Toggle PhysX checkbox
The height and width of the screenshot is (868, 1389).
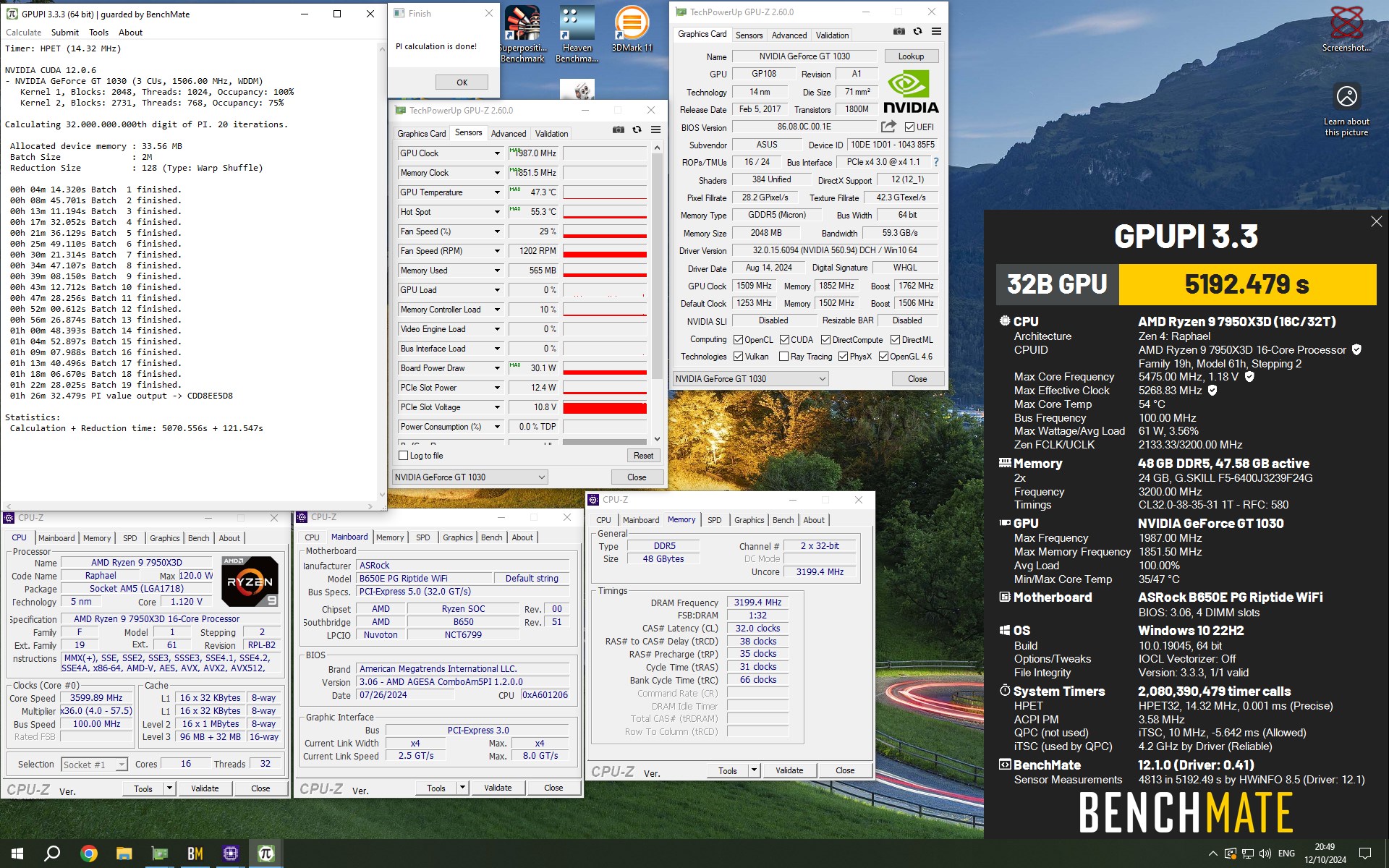pyautogui.click(x=843, y=357)
